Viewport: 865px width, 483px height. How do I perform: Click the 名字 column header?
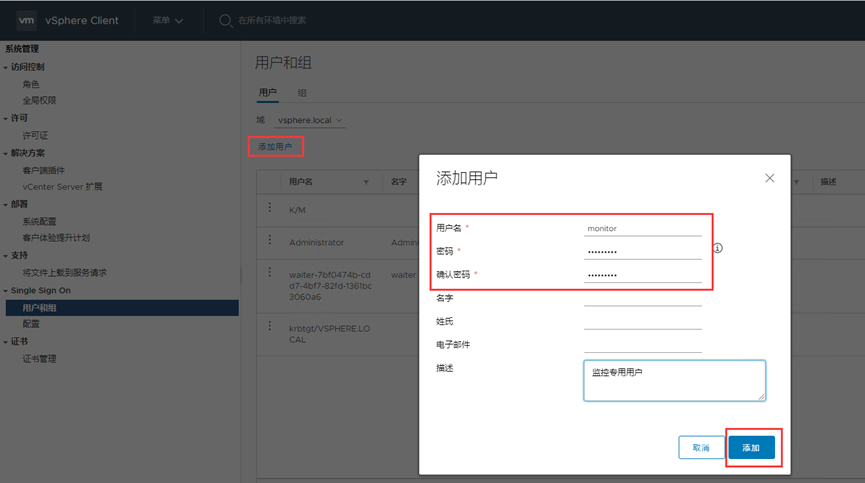(399, 181)
